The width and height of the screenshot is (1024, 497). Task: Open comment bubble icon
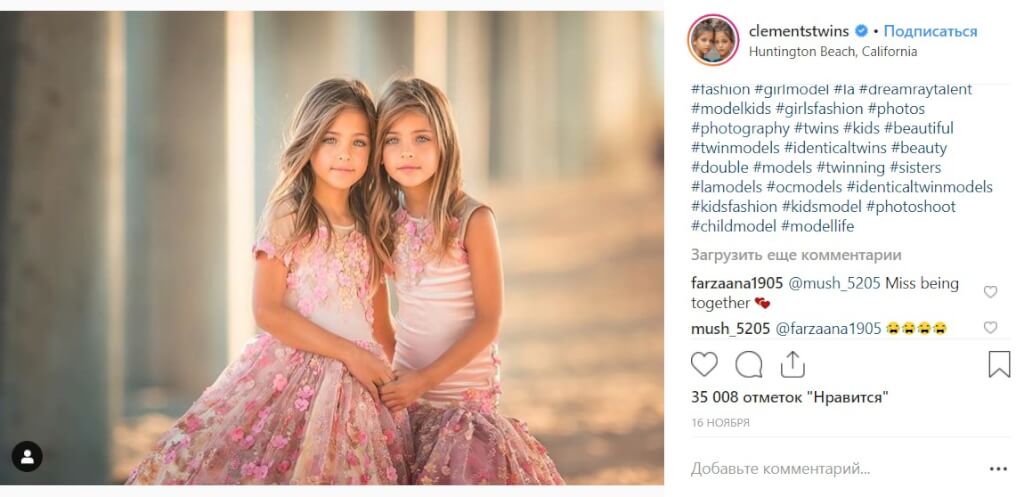pyautogui.click(x=748, y=364)
